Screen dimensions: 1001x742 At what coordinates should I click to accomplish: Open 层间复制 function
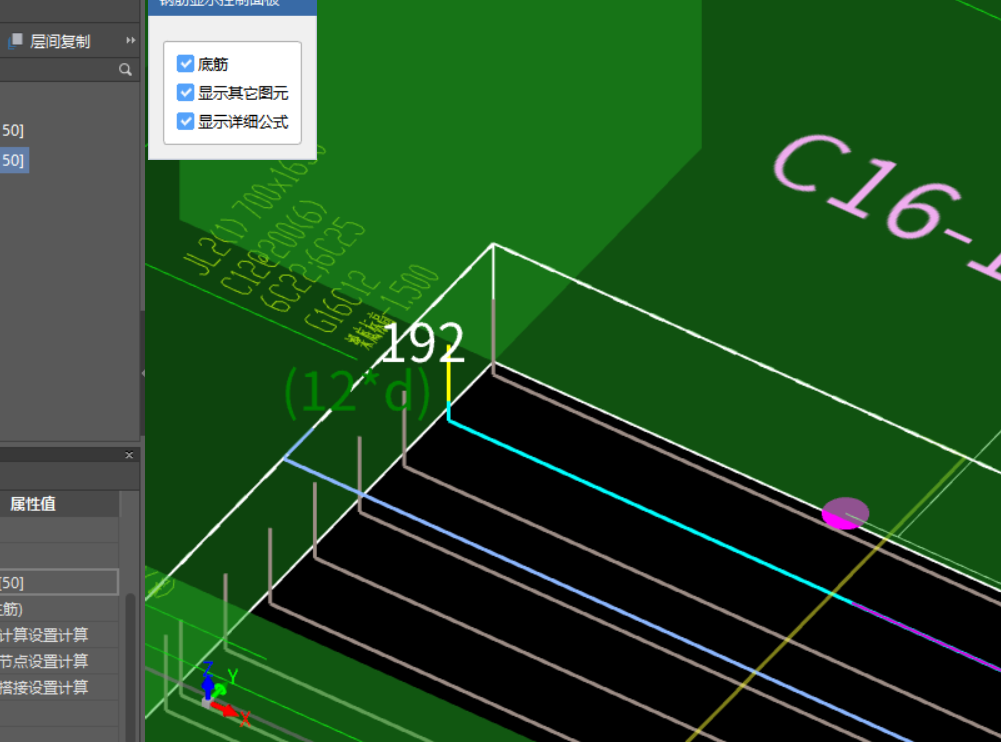60,42
